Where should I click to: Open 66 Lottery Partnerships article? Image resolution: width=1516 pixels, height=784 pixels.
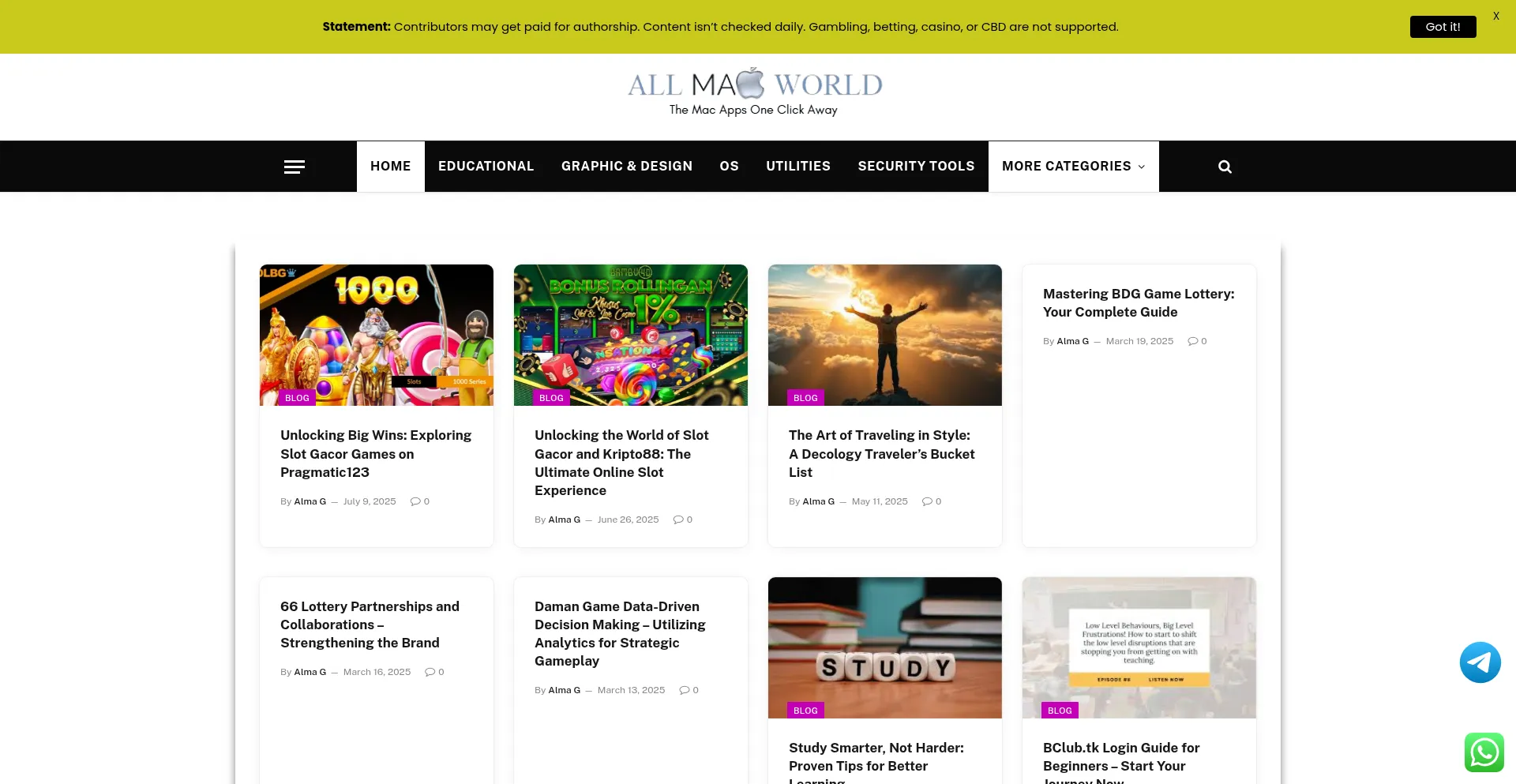coord(370,625)
